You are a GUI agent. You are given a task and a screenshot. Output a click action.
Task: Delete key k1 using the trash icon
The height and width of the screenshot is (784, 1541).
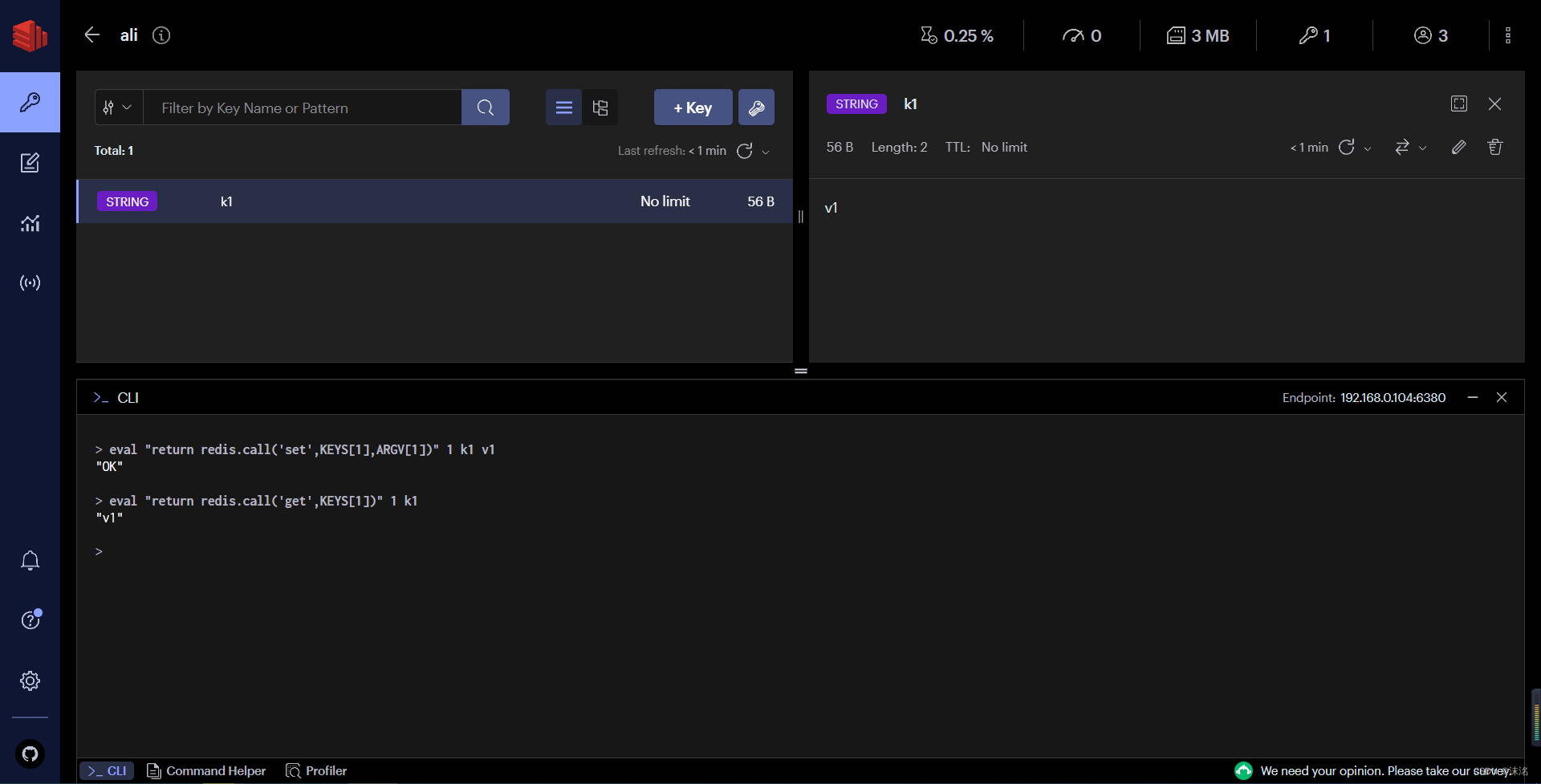1494,147
